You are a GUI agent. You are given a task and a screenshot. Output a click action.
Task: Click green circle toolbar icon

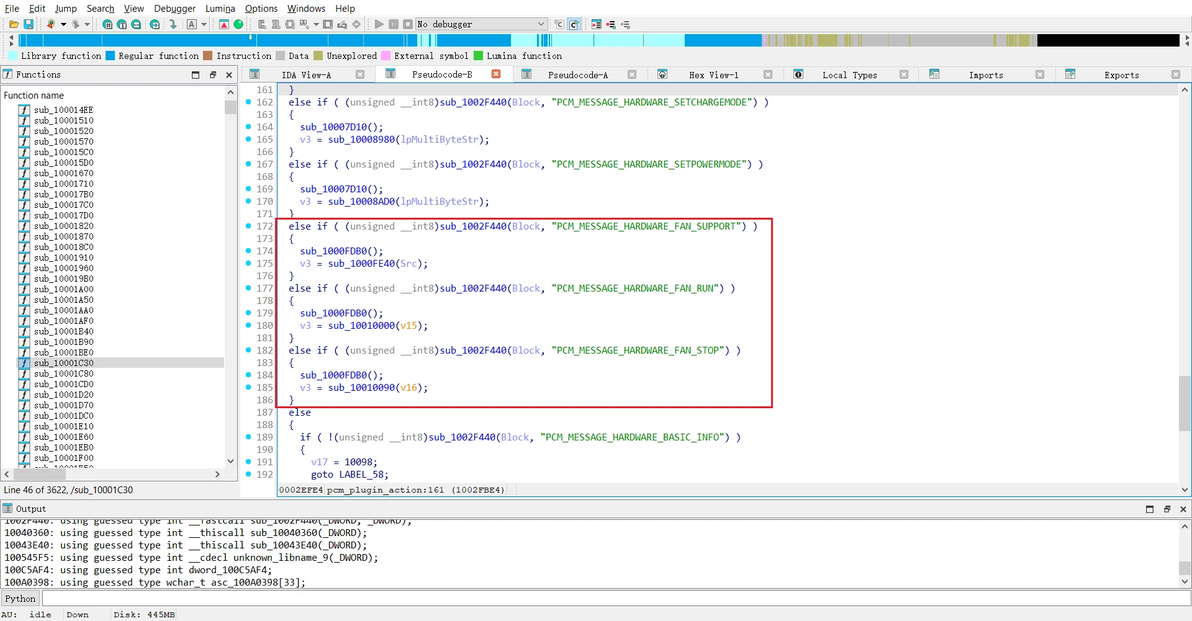coord(238,24)
